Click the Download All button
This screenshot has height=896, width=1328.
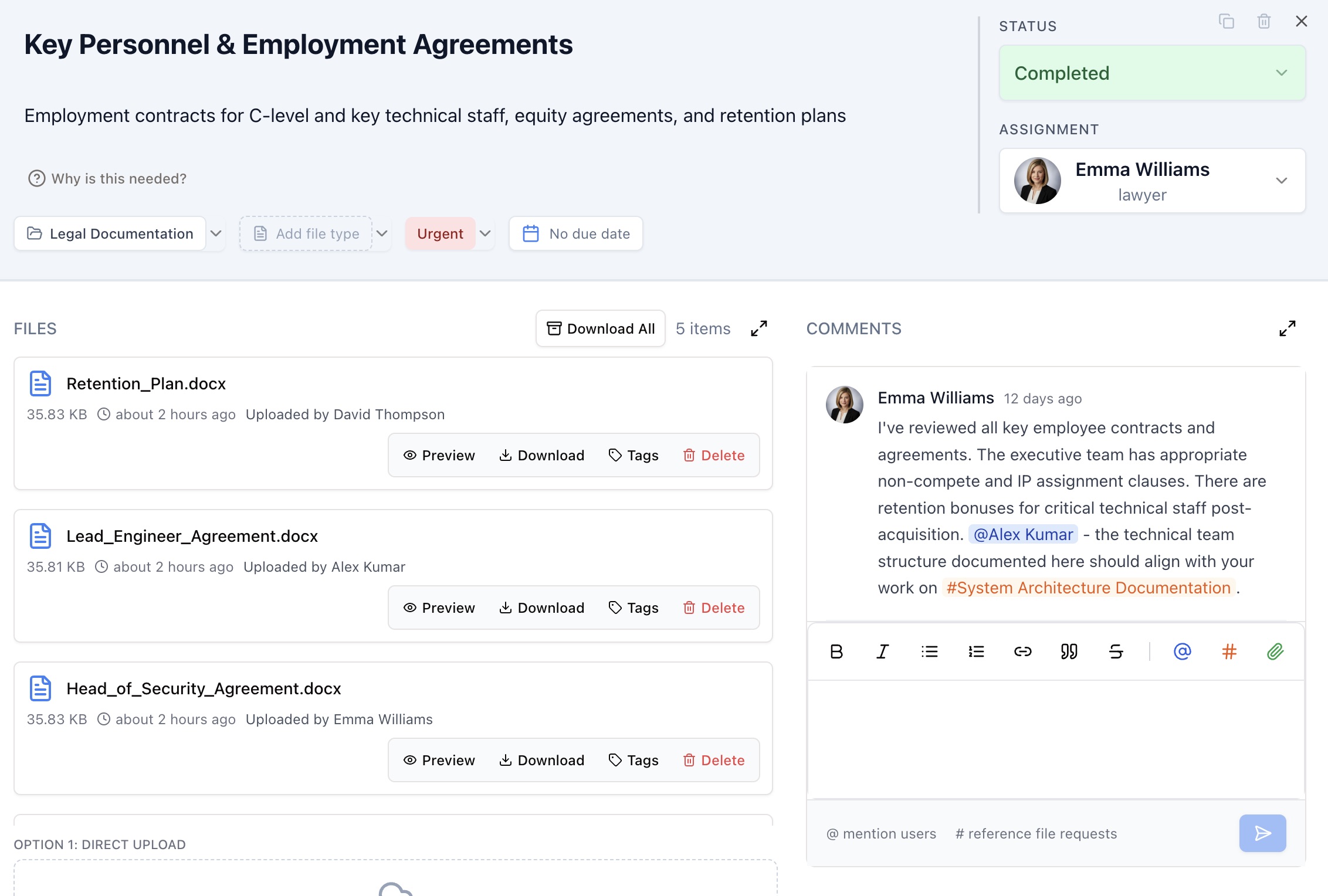coord(600,328)
